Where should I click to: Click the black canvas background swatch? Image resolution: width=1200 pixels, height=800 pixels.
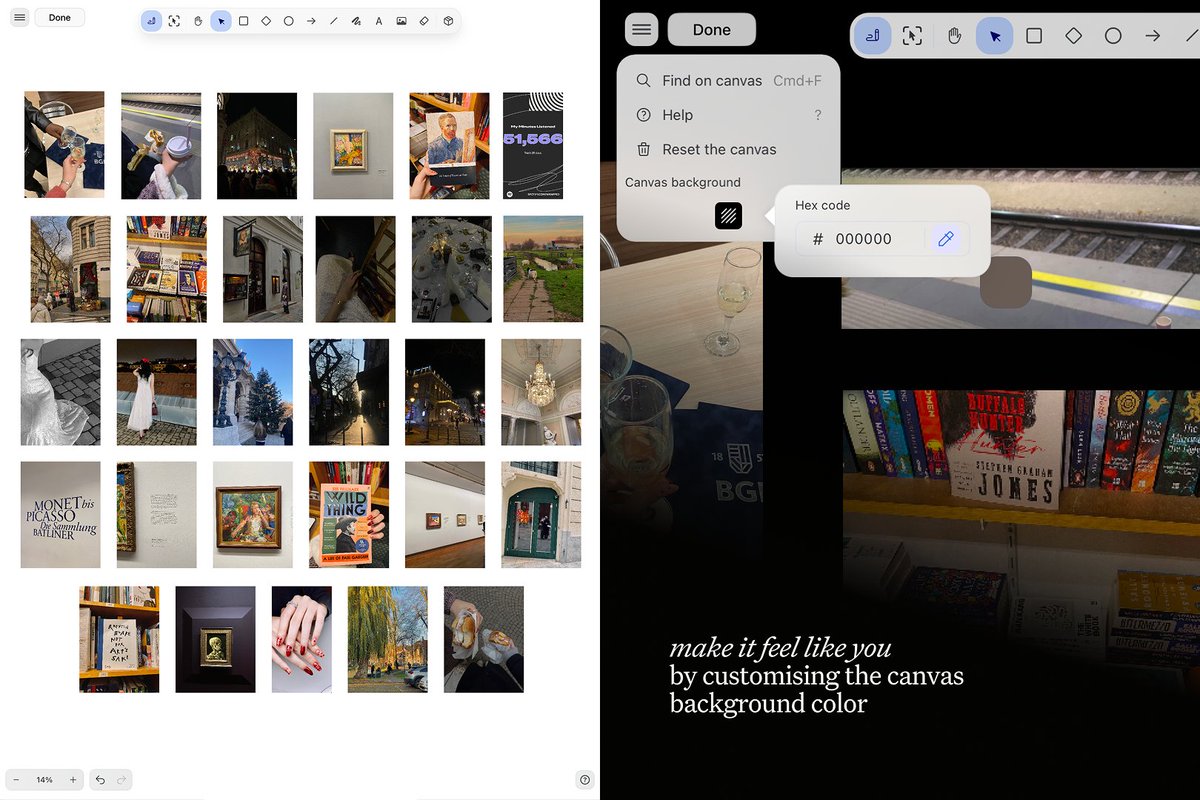[729, 215]
